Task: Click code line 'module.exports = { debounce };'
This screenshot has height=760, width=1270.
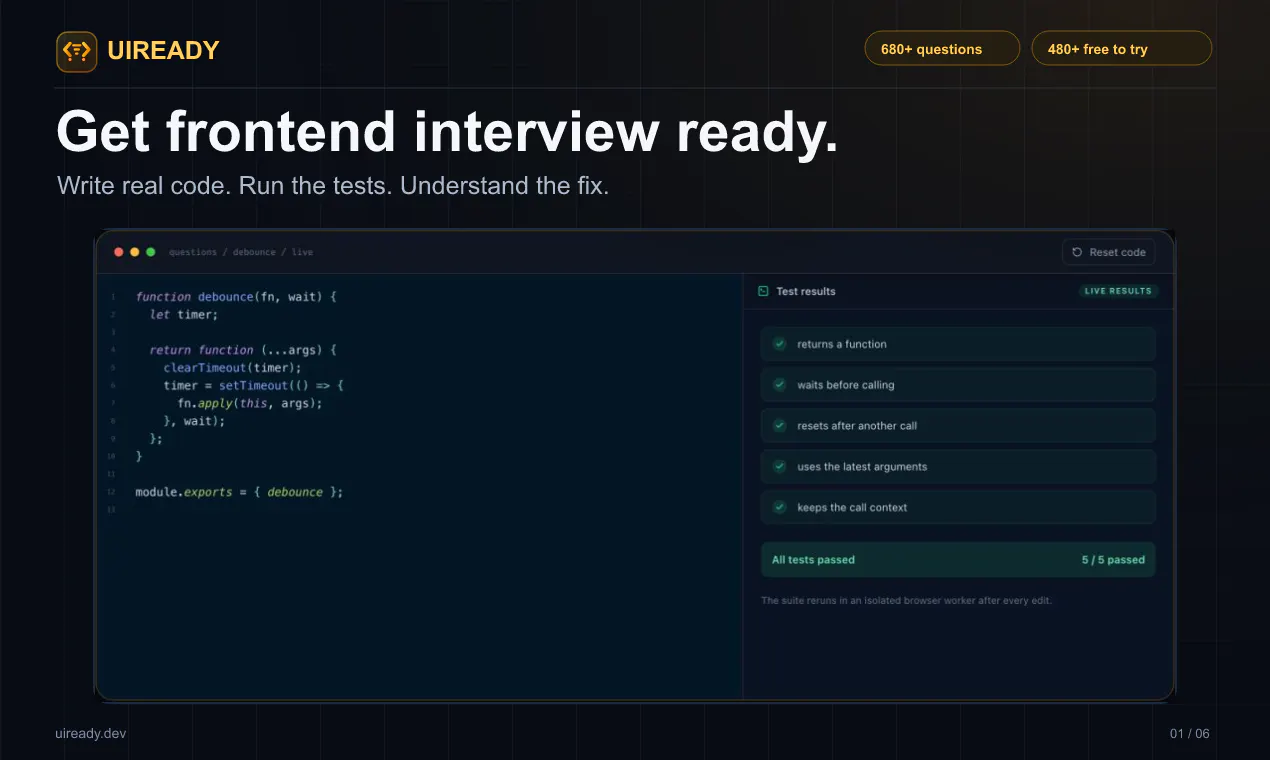Action: click(x=239, y=492)
